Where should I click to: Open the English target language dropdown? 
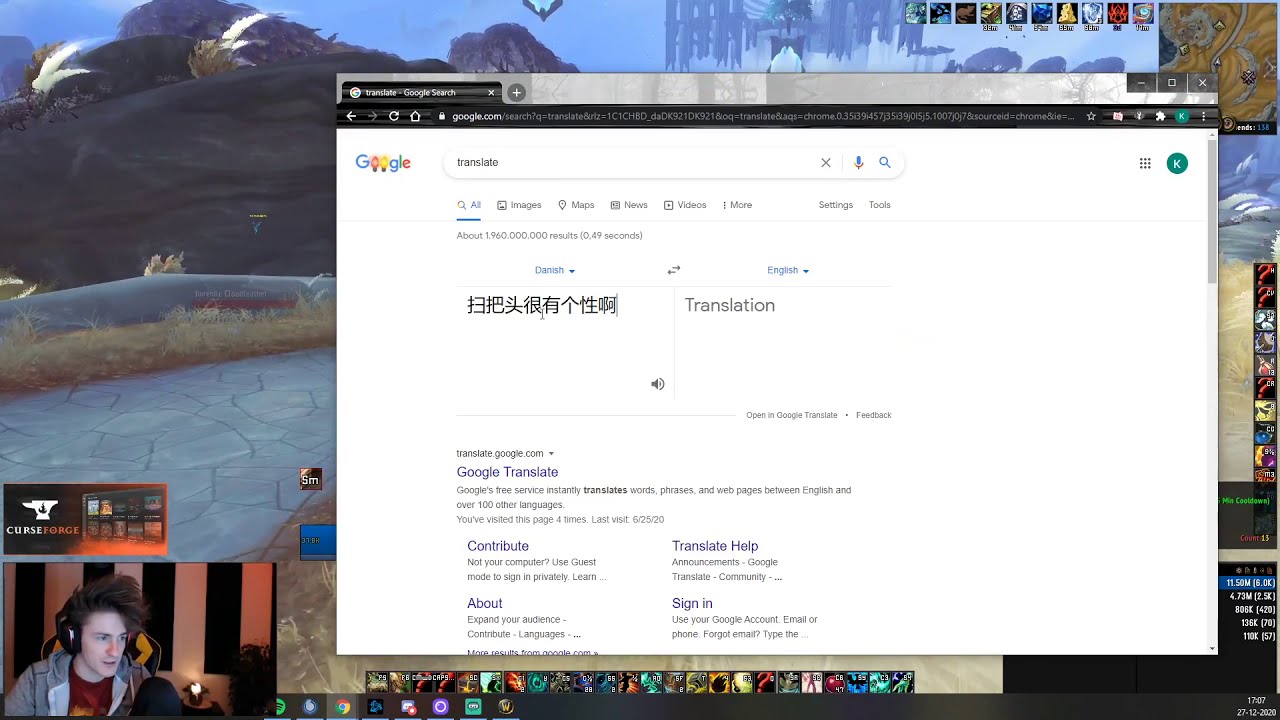click(788, 270)
